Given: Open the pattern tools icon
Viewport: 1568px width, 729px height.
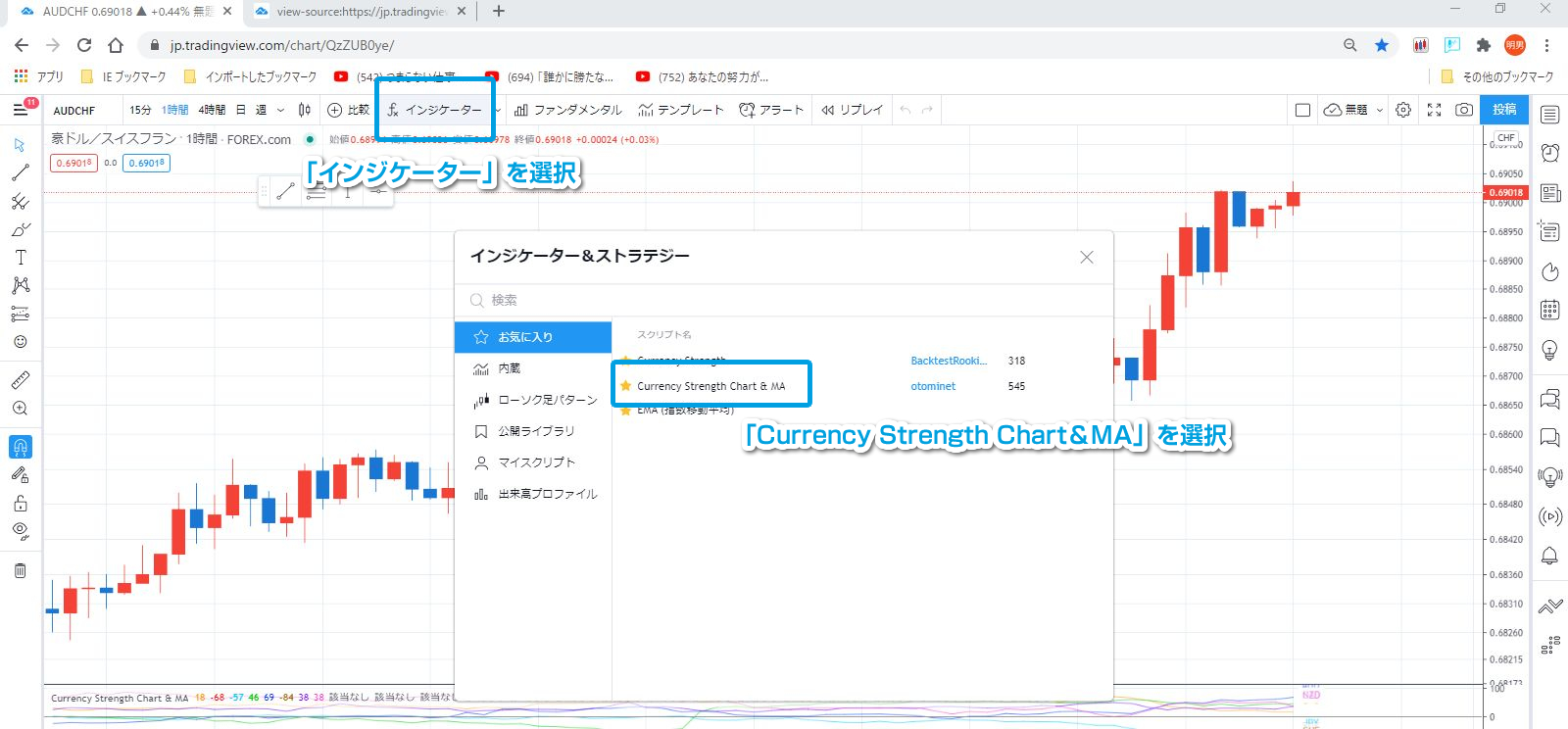Looking at the screenshot, I should click(20, 285).
